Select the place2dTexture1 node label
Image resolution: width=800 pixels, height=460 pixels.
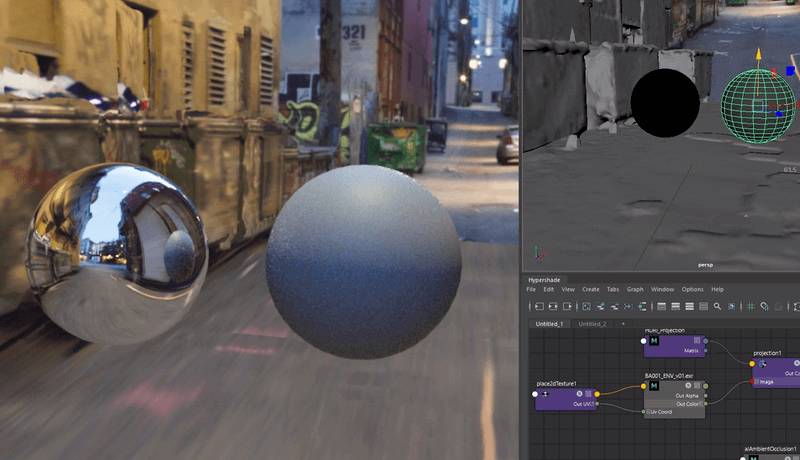(x=557, y=384)
